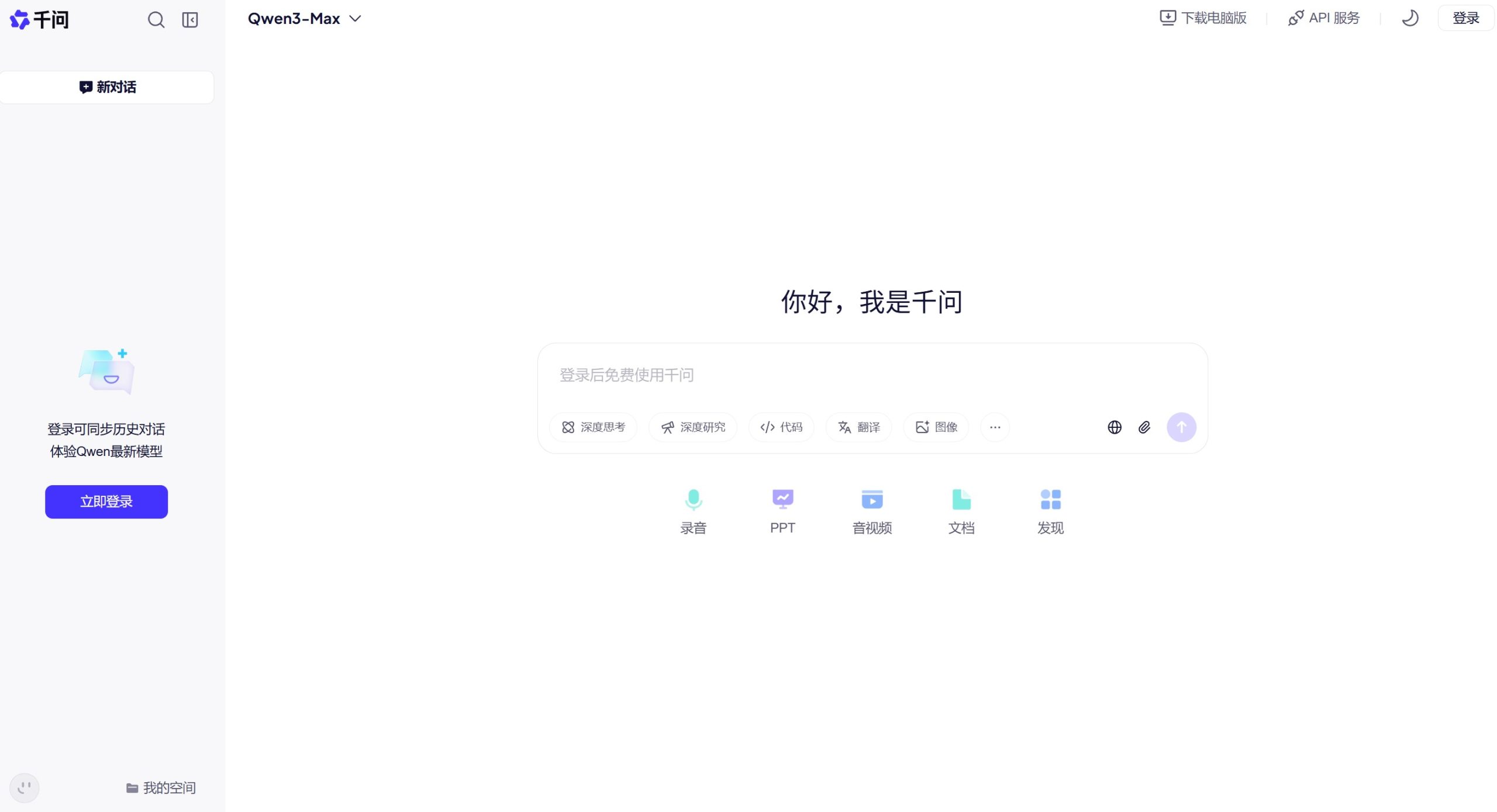1497x812 pixels.
Task: Select the 录音 recording feature
Action: pos(694,510)
